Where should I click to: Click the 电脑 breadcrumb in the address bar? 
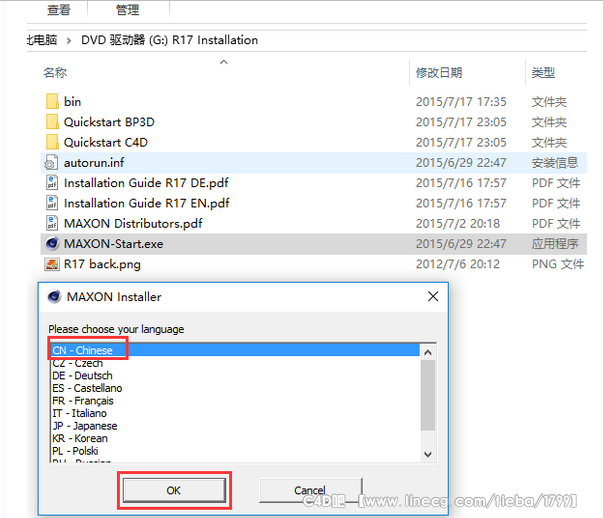pos(42,40)
